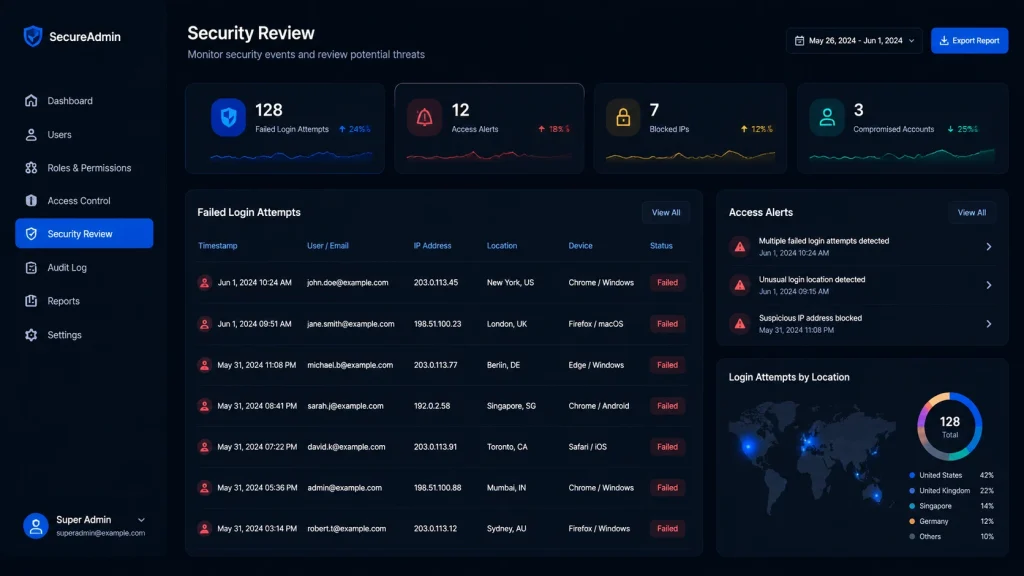Image resolution: width=1024 pixels, height=576 pixels.
Task: Click the SecureAdmin shield logo
Action: pyautogui.click(x=33, y=37)
